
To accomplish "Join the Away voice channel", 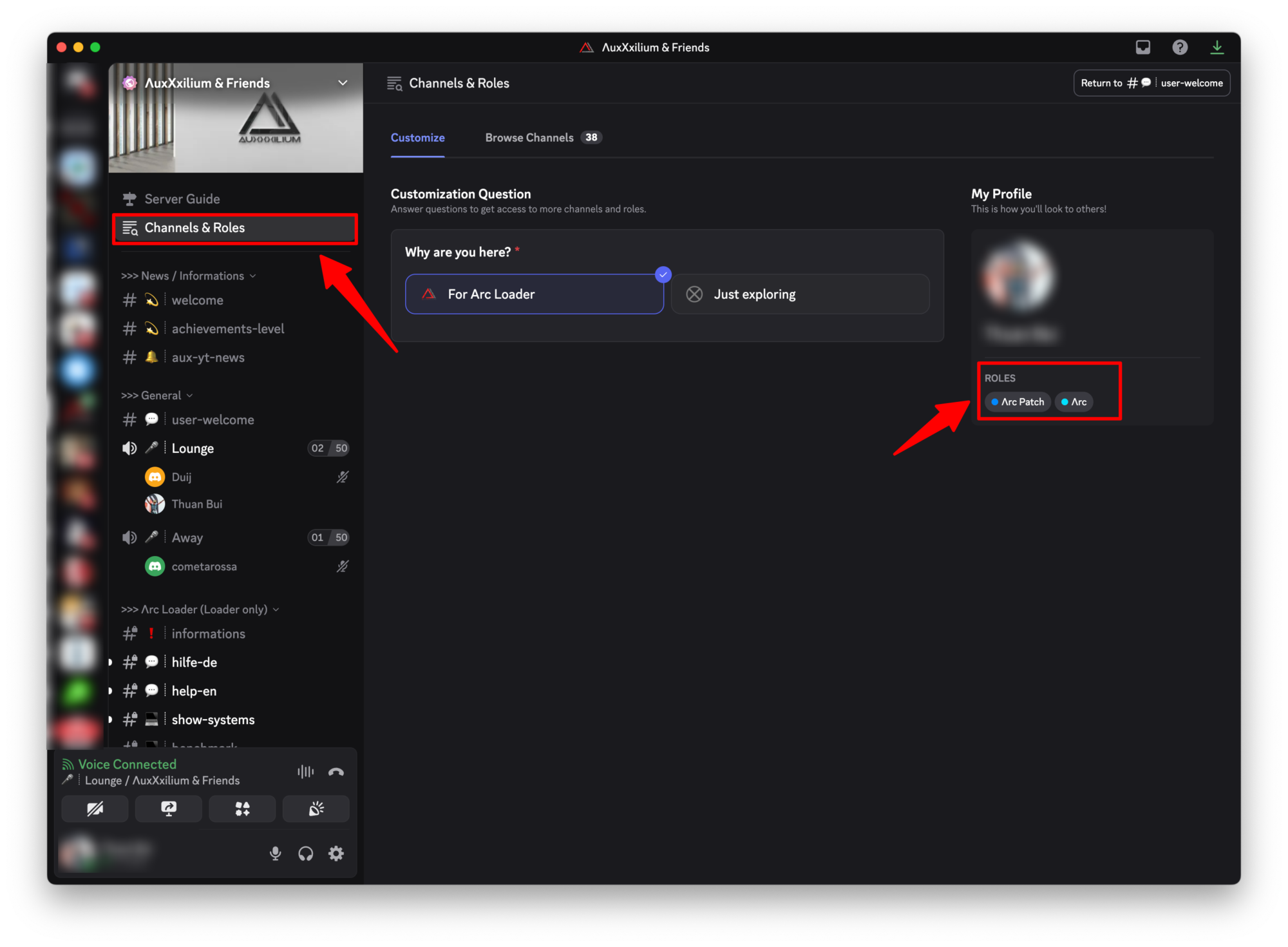I will coord(187,537).
